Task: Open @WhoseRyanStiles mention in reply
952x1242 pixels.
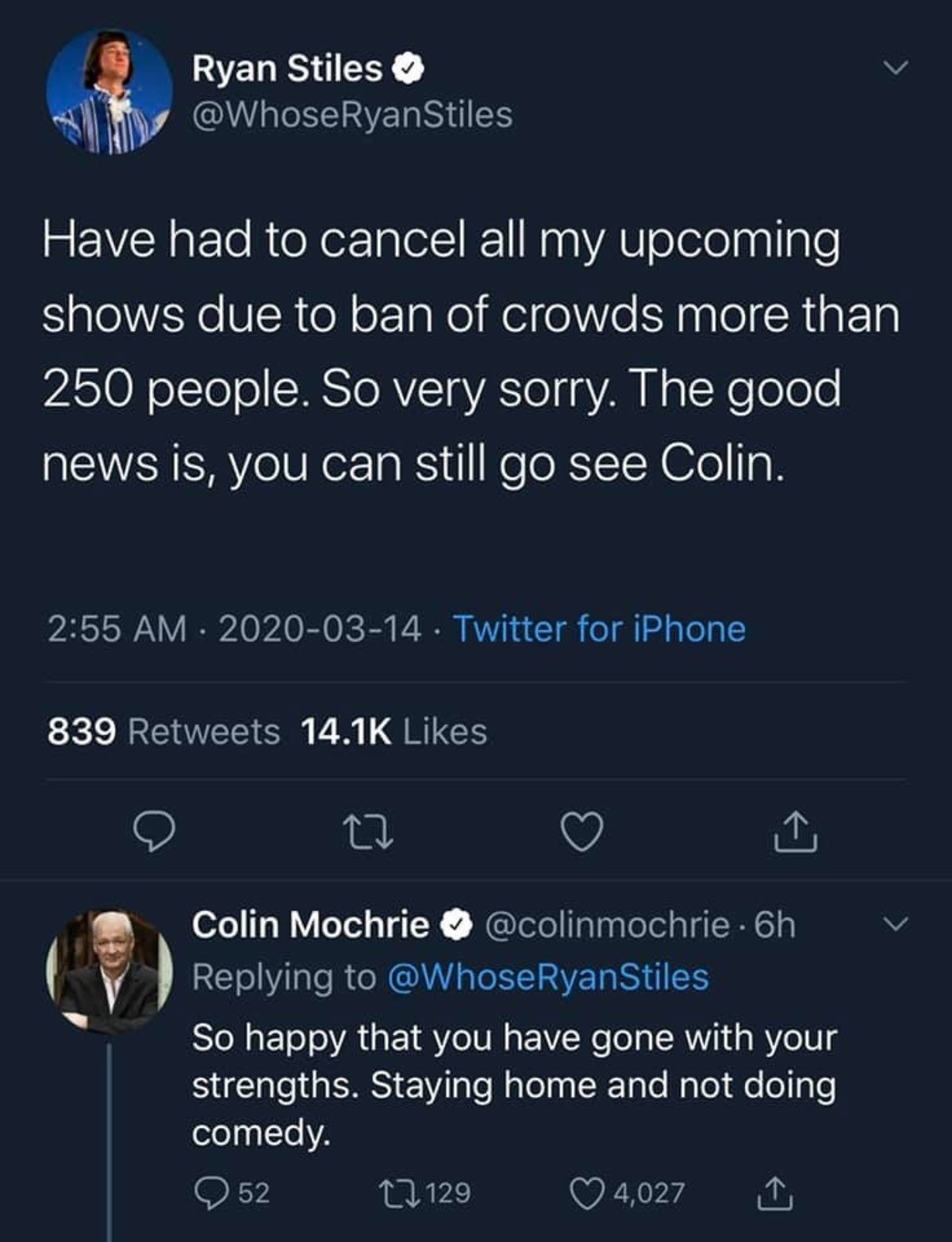Action: tap(547, 977)
